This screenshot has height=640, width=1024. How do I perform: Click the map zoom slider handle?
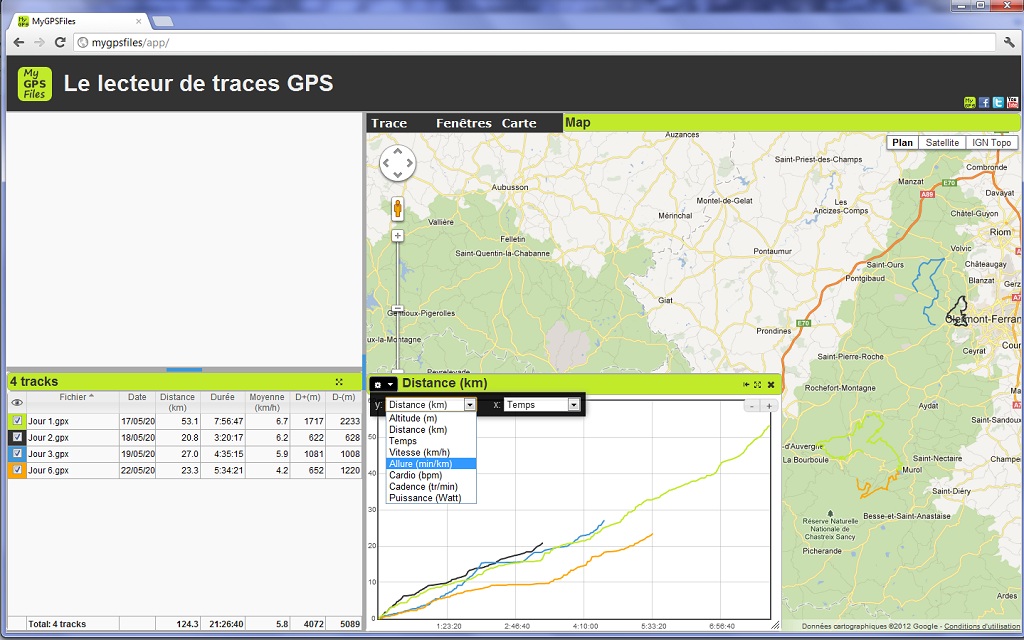(x=397, y=309)
